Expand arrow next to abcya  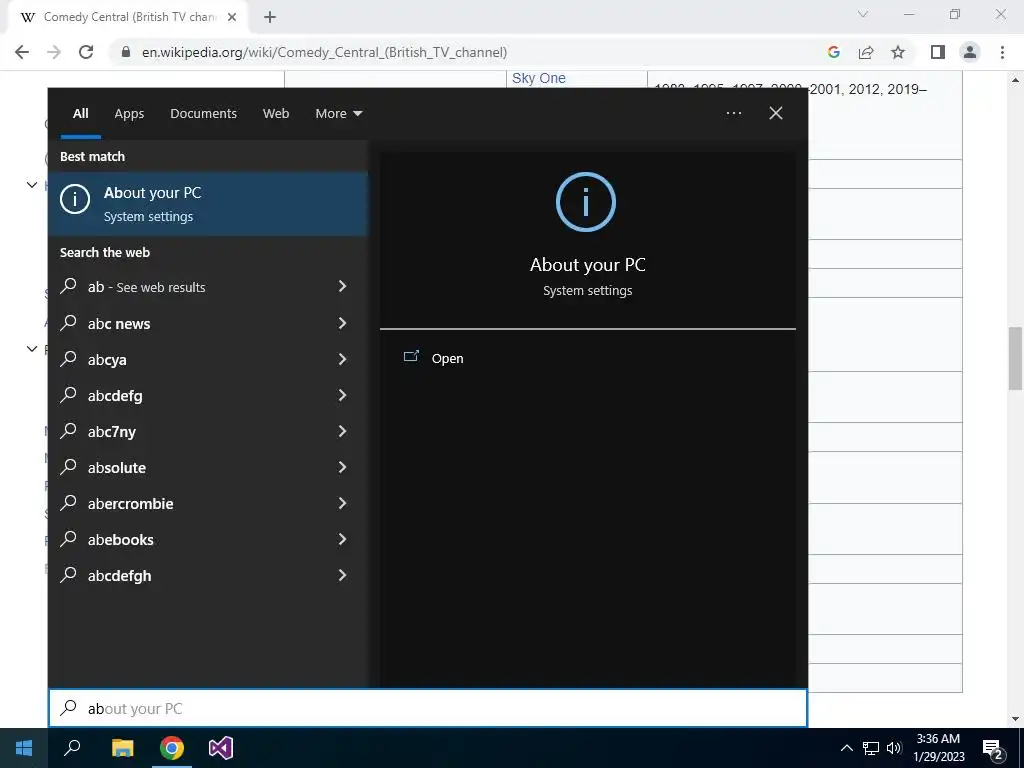click(x=342, y=359)
